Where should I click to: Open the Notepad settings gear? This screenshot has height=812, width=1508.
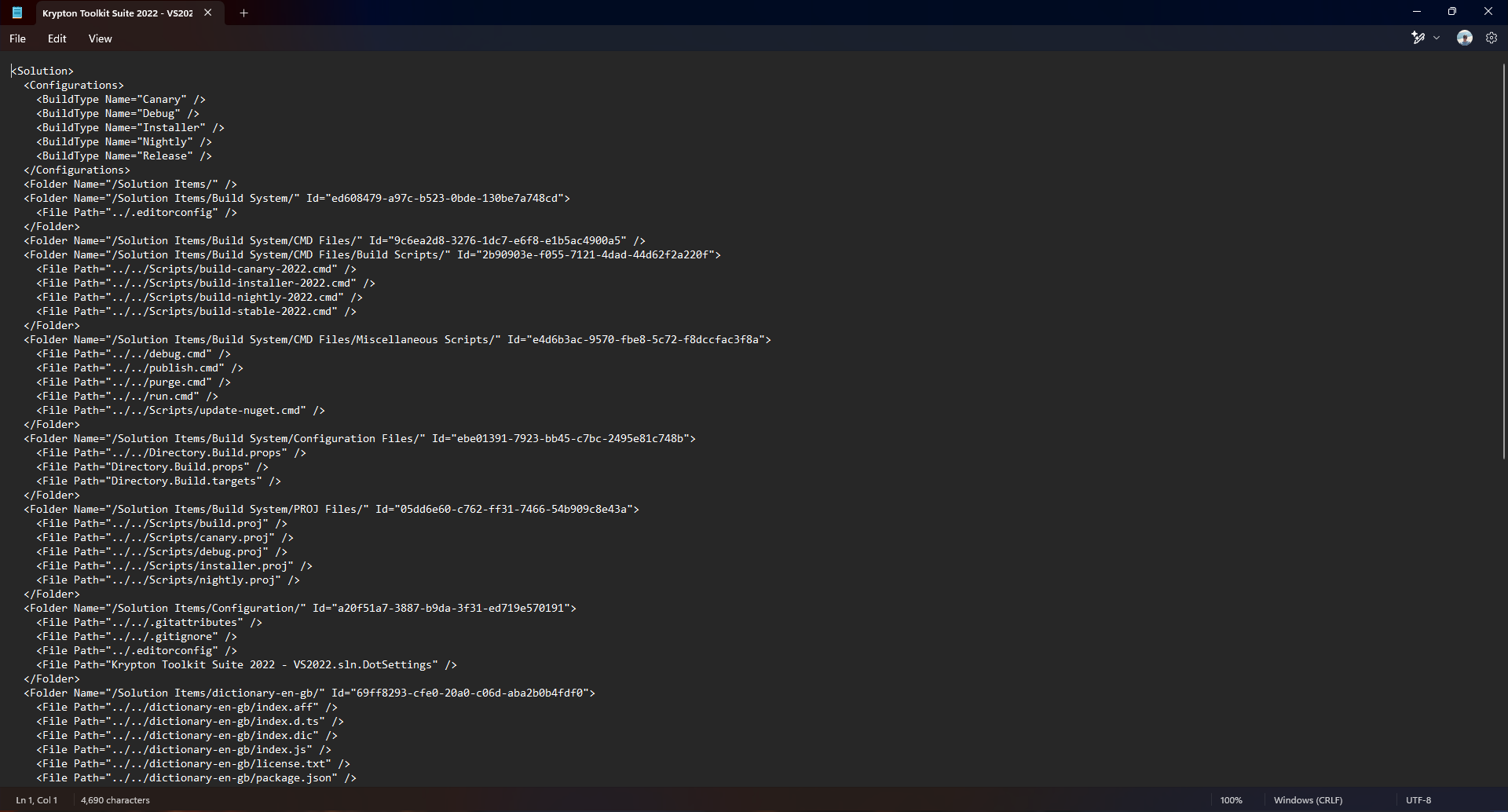coord(1492,38)
